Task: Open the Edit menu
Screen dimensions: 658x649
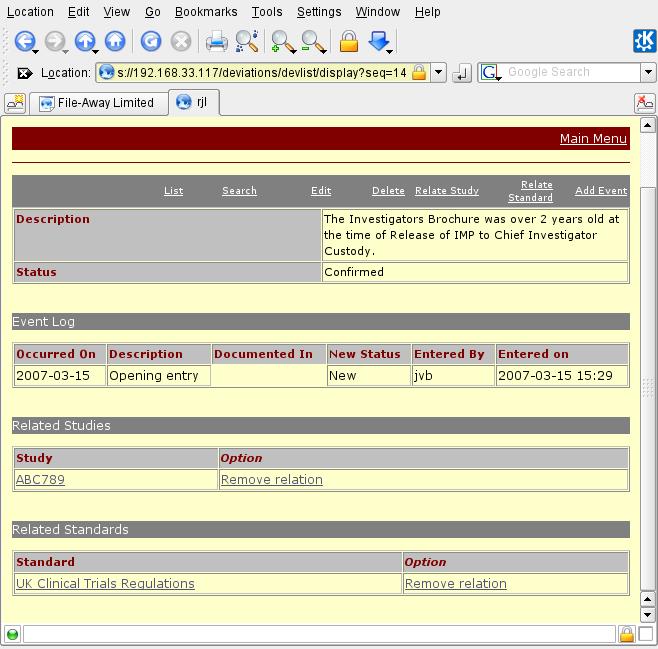Action: click(78, 12)
